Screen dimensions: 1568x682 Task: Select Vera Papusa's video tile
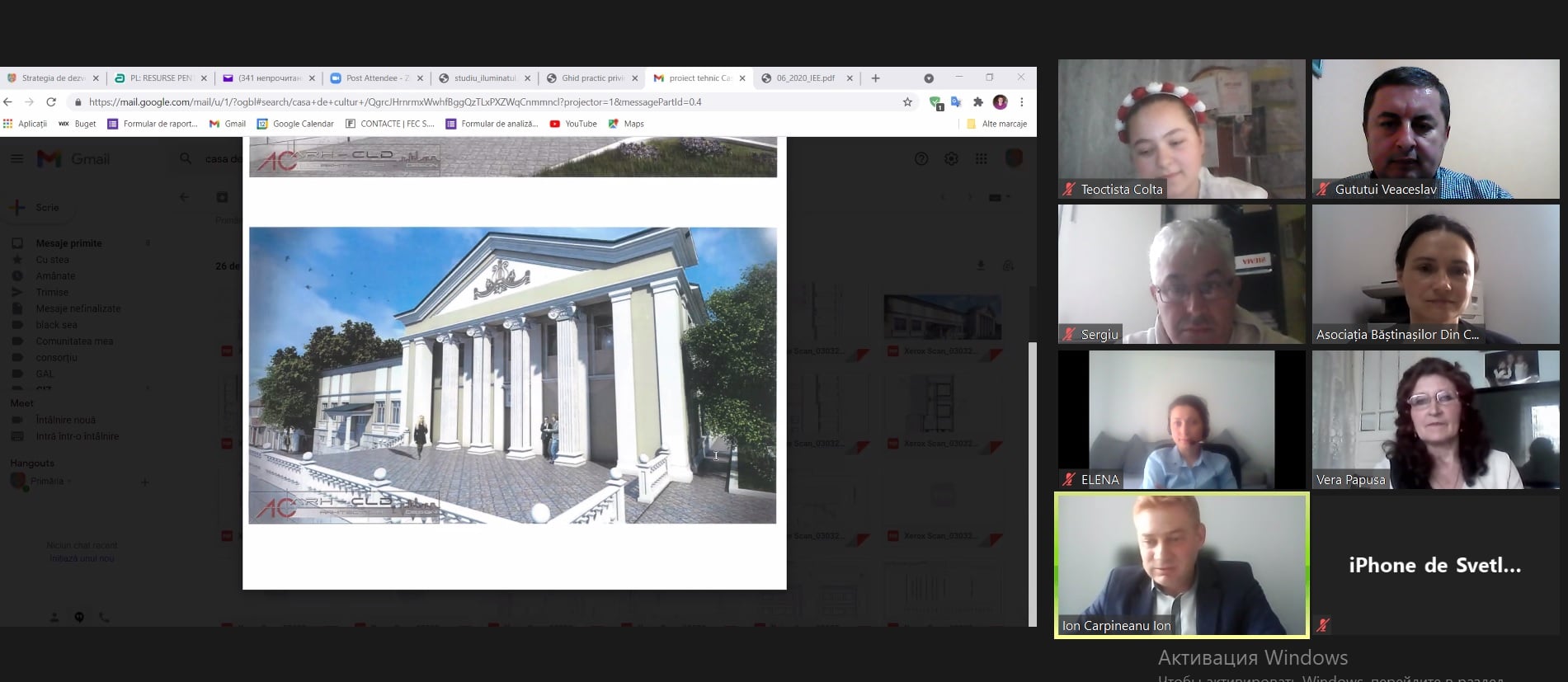coord(1435,420)
